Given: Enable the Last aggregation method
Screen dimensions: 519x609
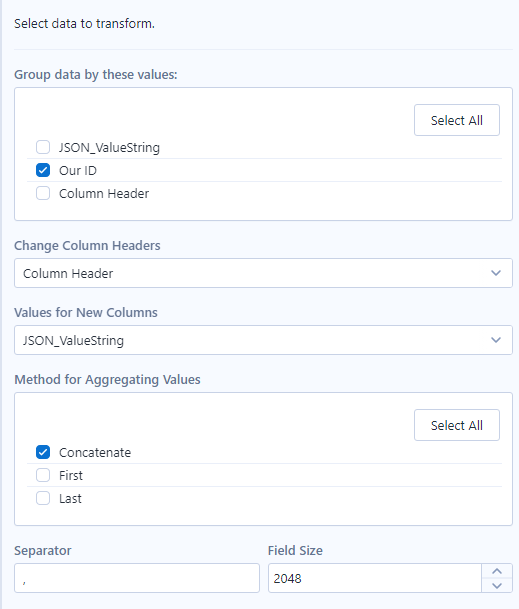Looking at the screenshot, I should click(43, 498).
